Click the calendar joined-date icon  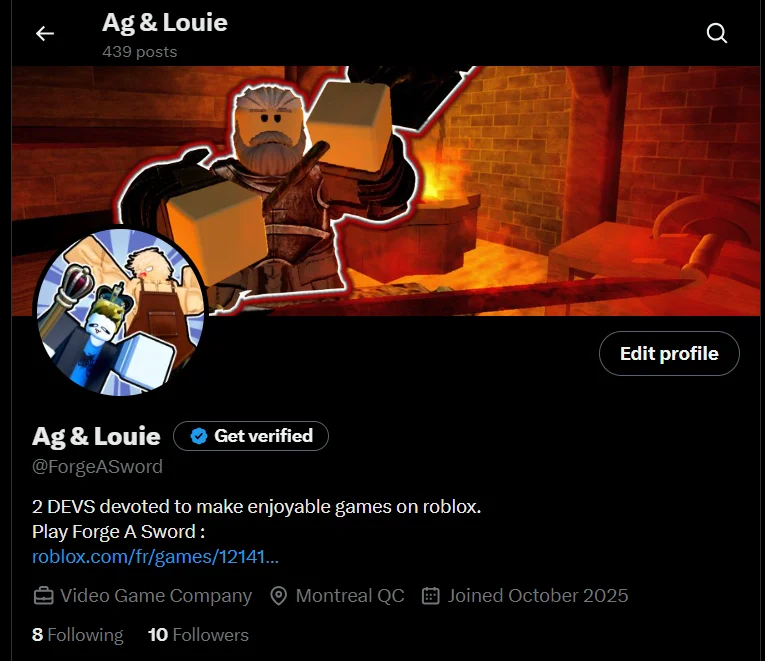pos(430,596)
